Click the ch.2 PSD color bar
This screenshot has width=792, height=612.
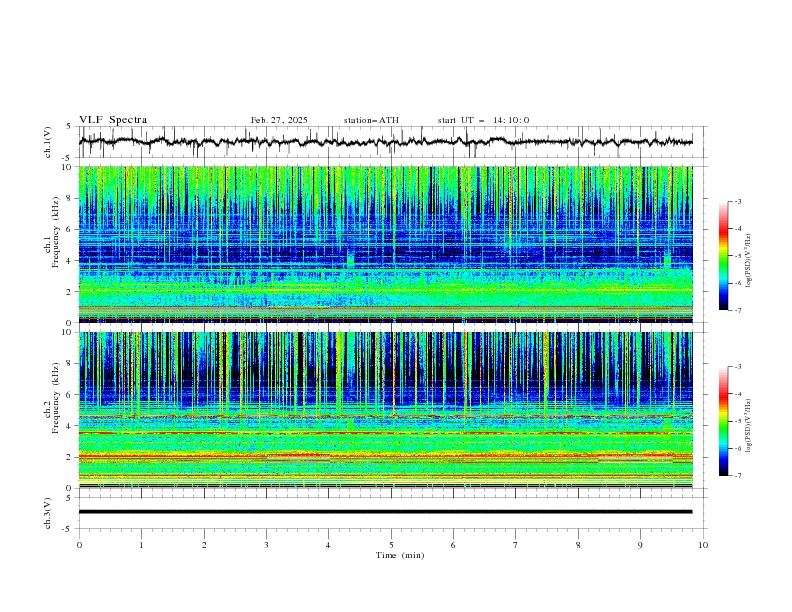coord(723,421)
